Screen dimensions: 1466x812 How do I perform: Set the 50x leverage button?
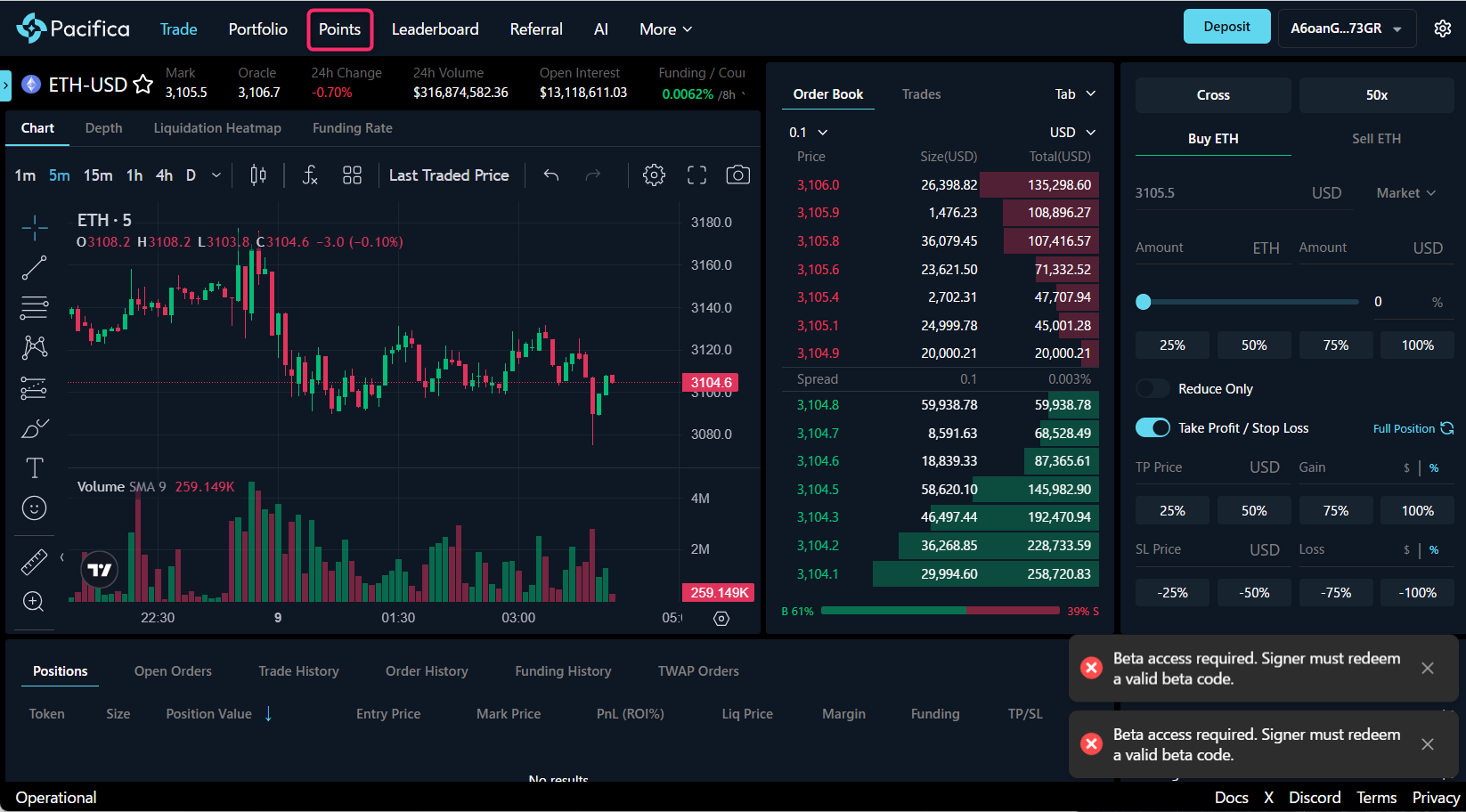[1376, 95]
